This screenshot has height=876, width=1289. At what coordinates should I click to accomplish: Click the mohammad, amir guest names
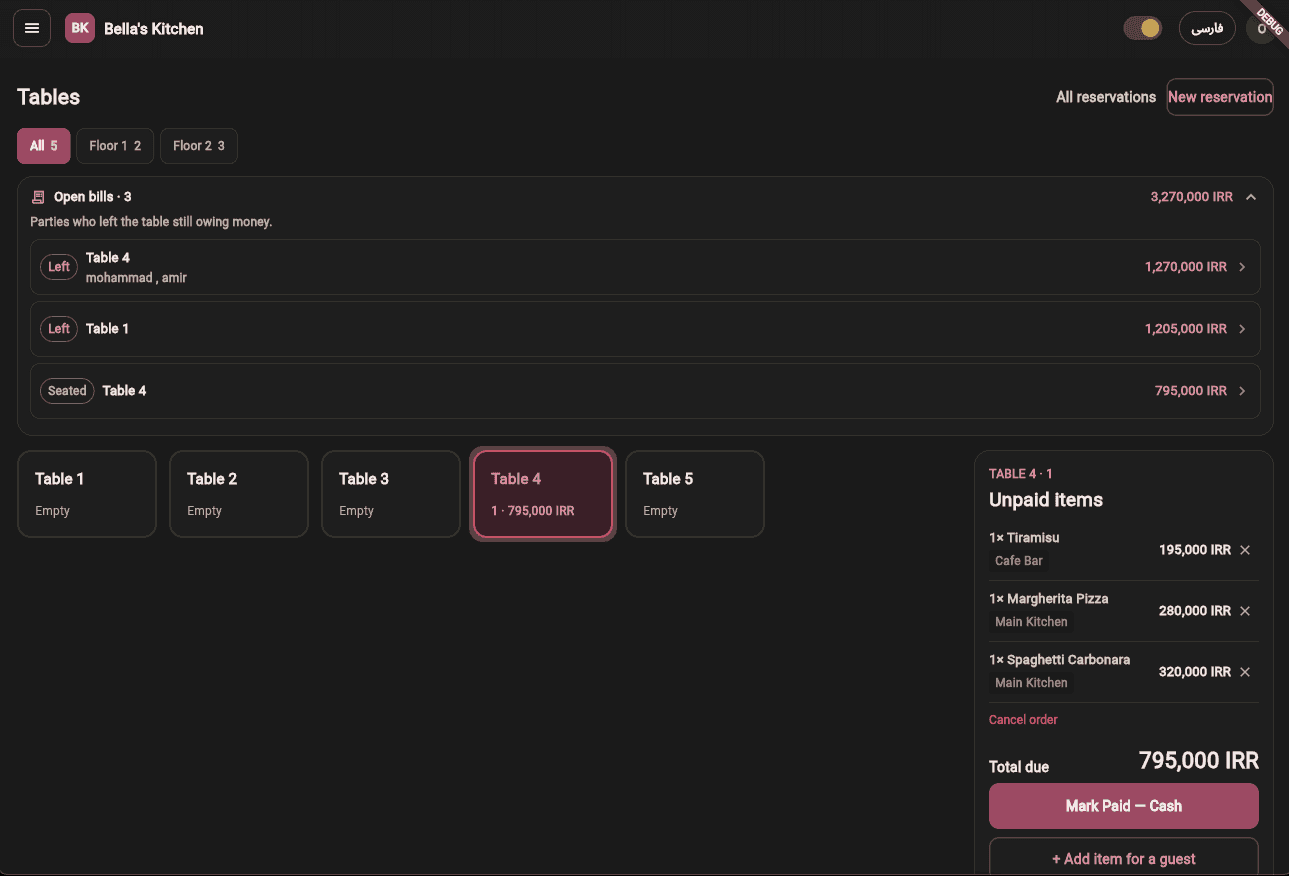coord(136,278)
